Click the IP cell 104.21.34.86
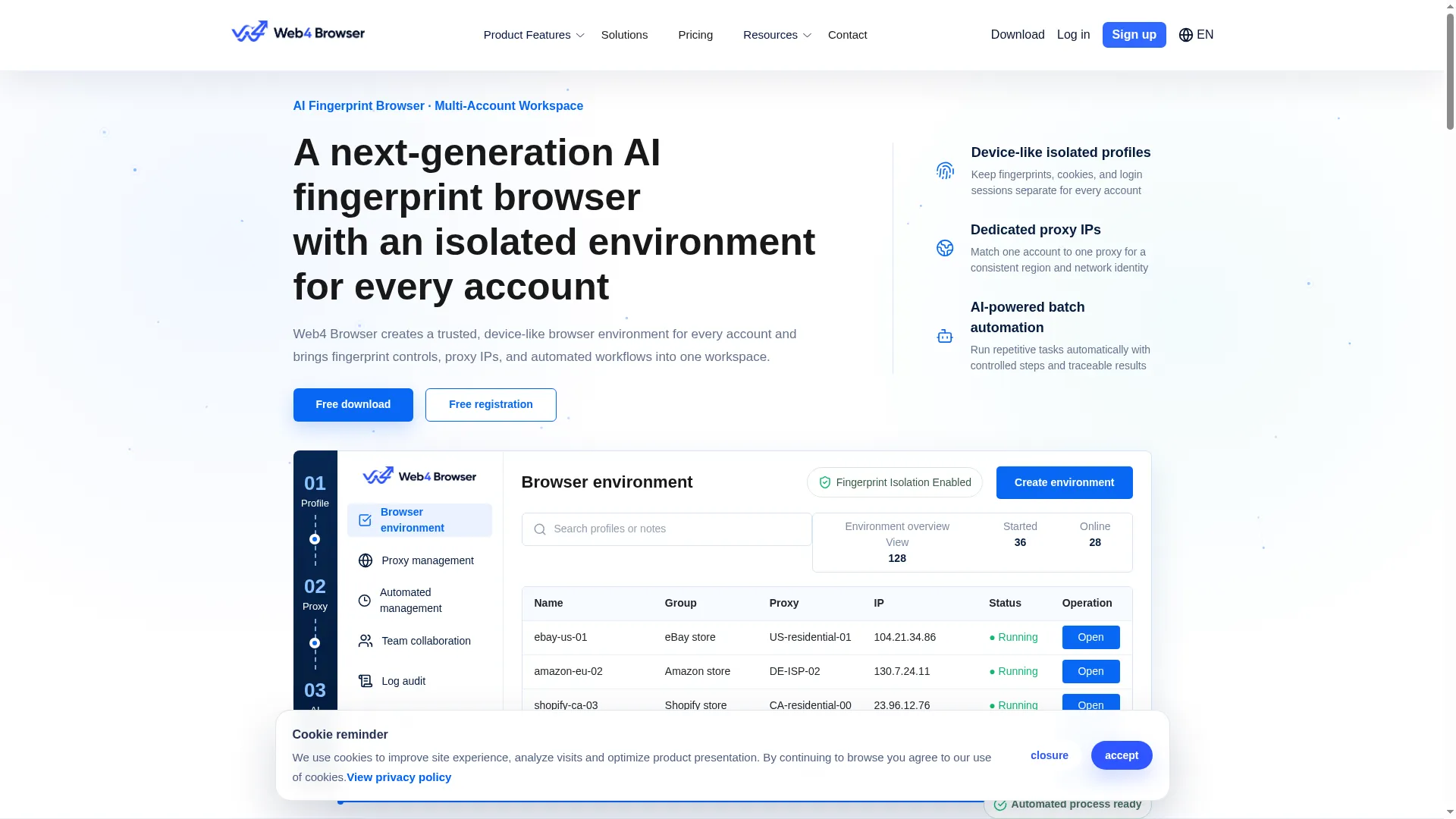Screen dimensions: 1456x819 [x=905, y=638]
